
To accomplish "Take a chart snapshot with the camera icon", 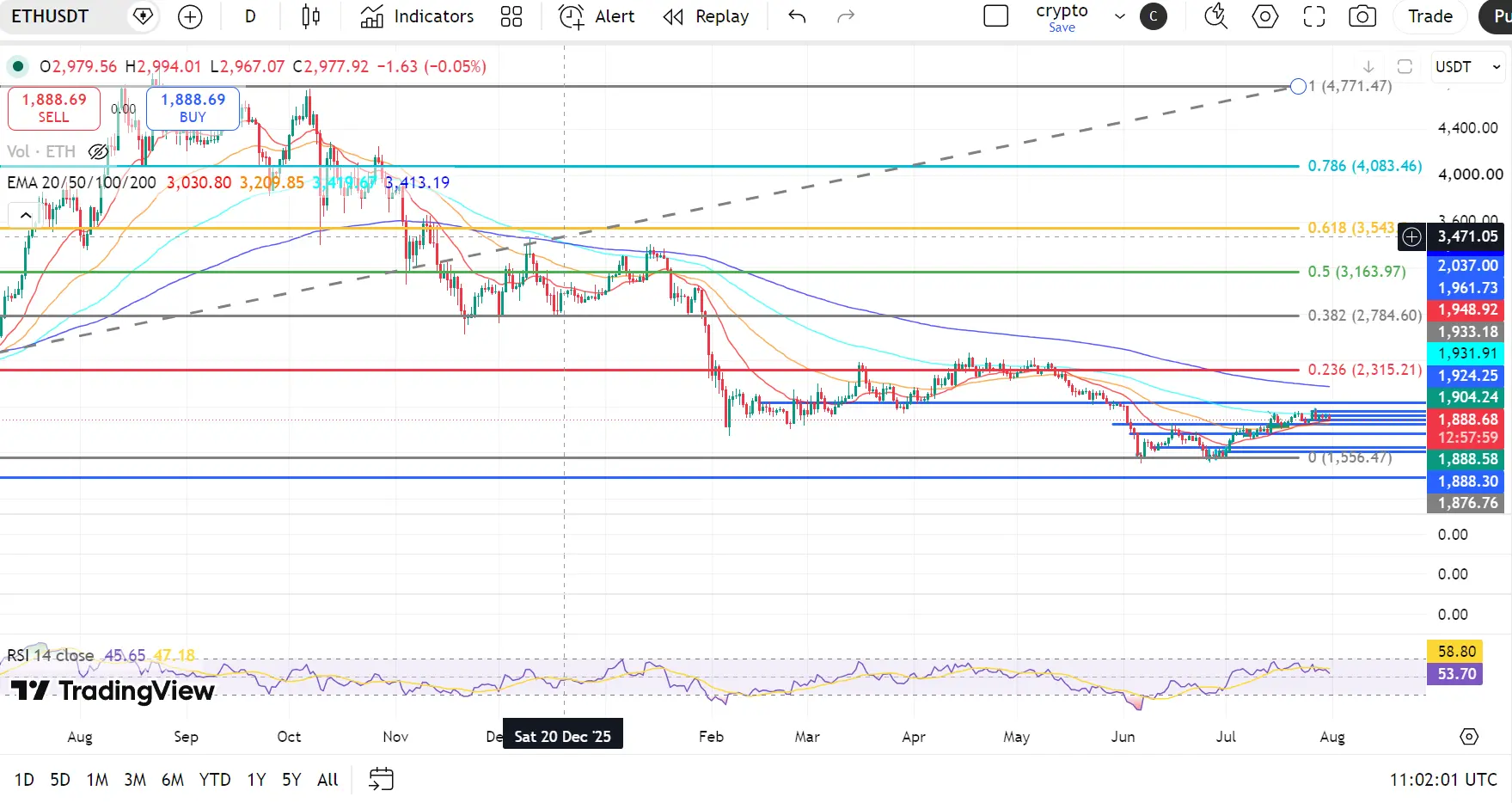I will pyautogui.click(x=1362, y=16).
